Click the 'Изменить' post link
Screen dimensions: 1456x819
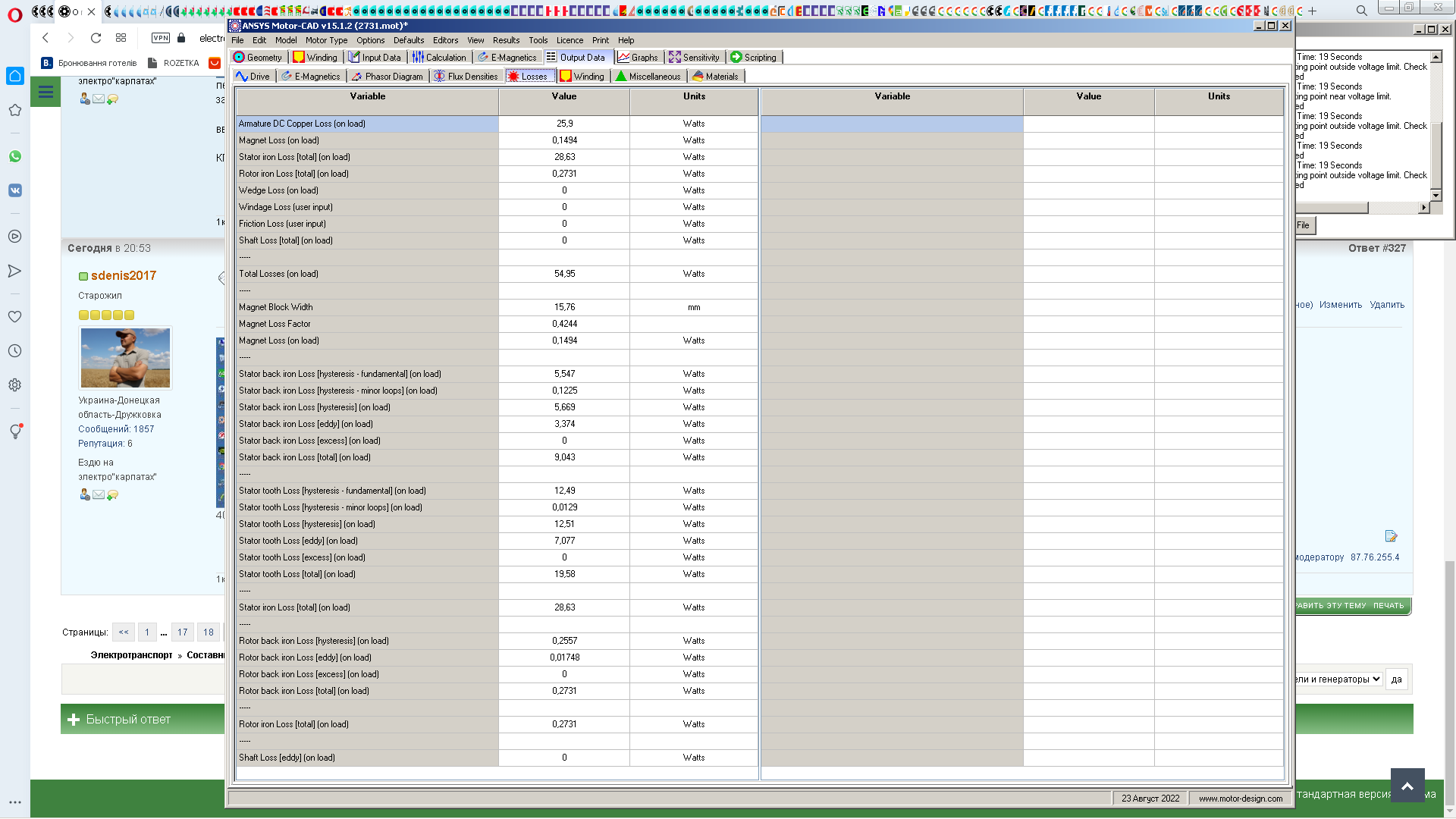(1341, 305)
